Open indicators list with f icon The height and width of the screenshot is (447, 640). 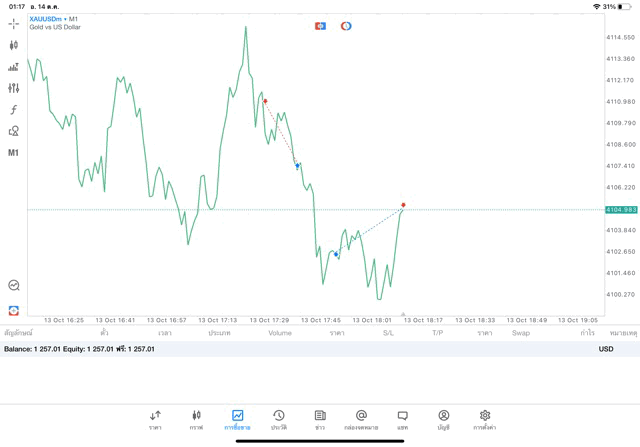pyautogui.click(x=14, y=110)
